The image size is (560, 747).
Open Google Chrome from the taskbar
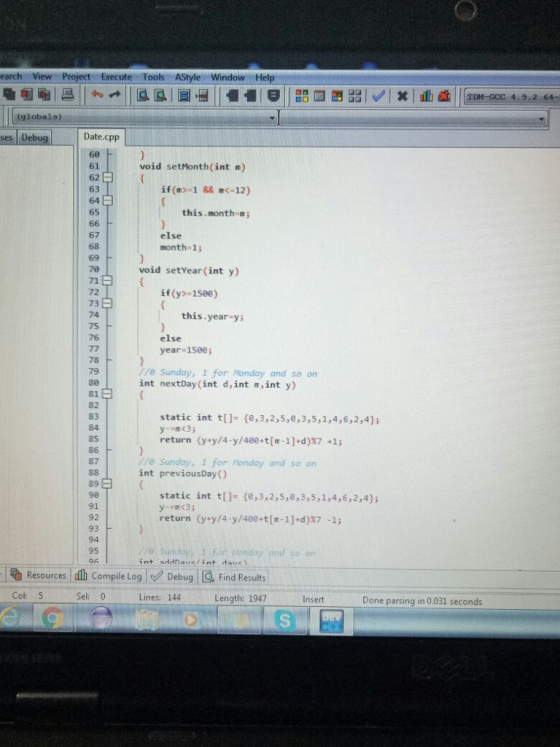[52, 618]
